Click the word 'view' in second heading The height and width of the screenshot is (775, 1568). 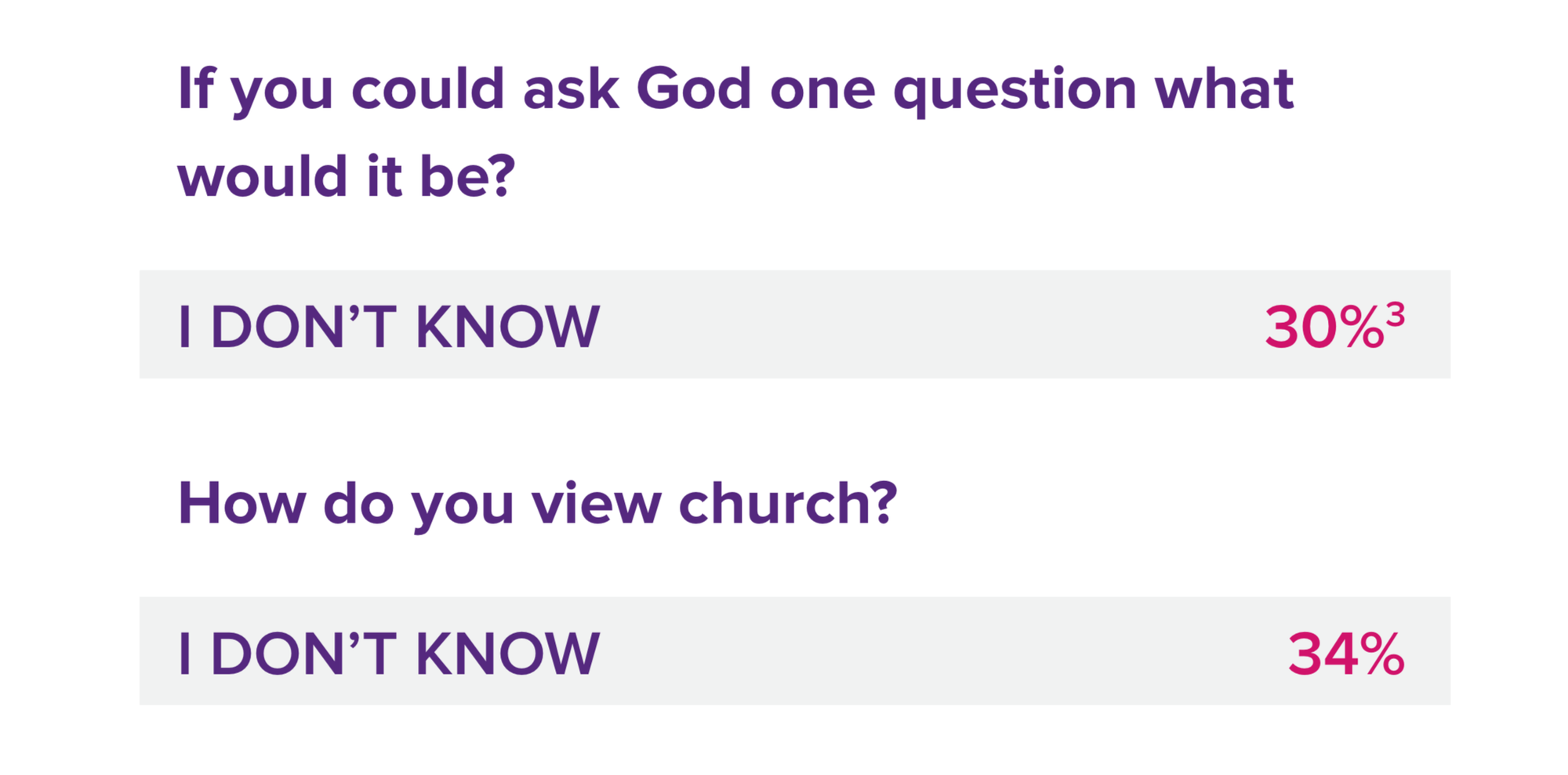[x=596, y=504]
